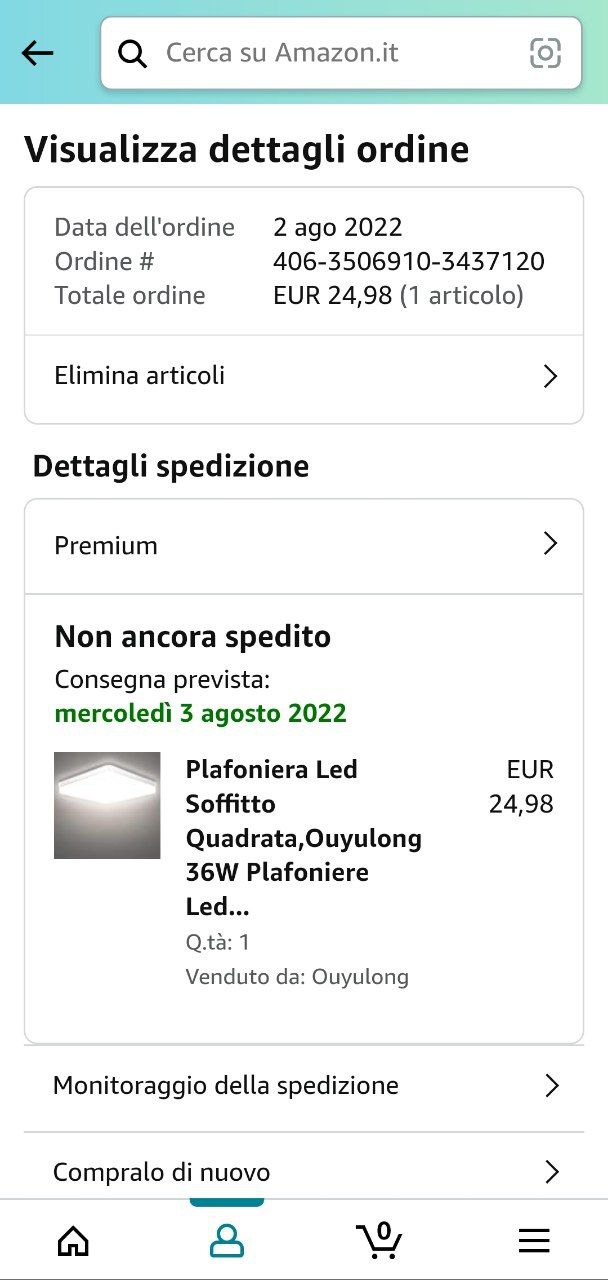Open camera lens search icon
608x1280 pixels.
pyautogui.click(x=545, y=53)
